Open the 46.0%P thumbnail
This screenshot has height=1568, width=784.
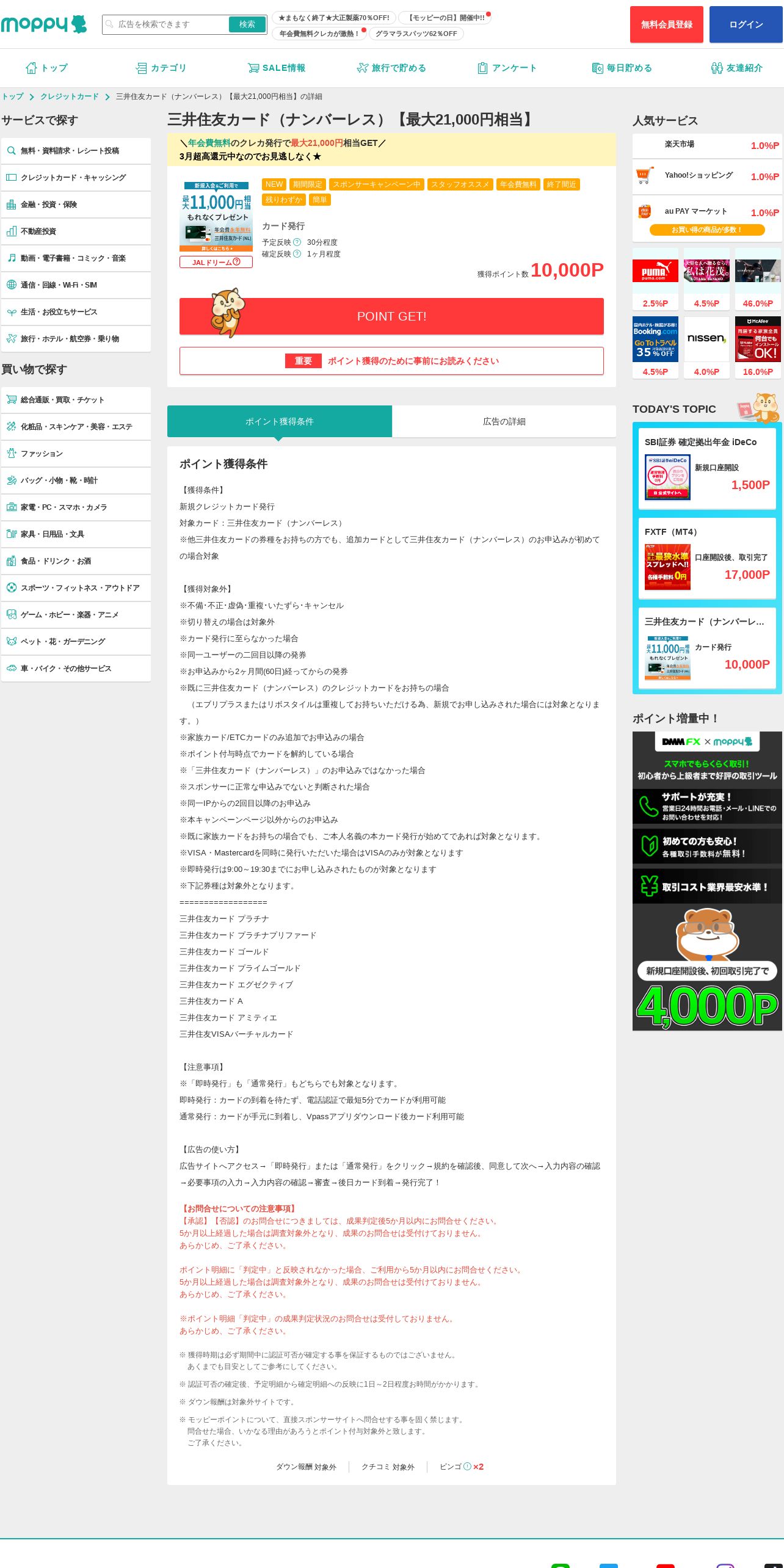[758, 279]
